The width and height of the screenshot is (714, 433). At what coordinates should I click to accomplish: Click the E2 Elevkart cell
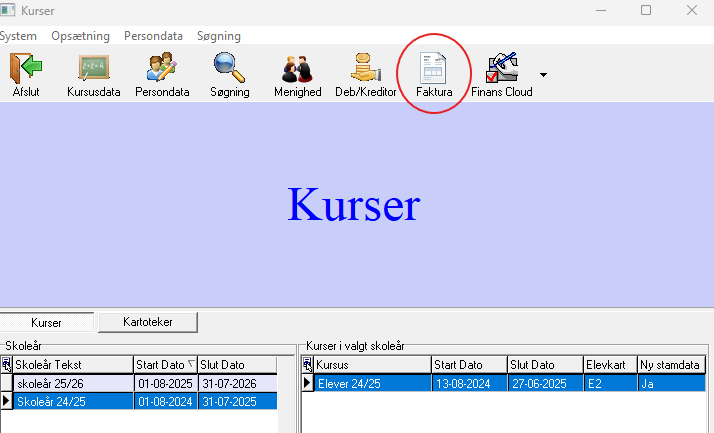coord(611,383)
